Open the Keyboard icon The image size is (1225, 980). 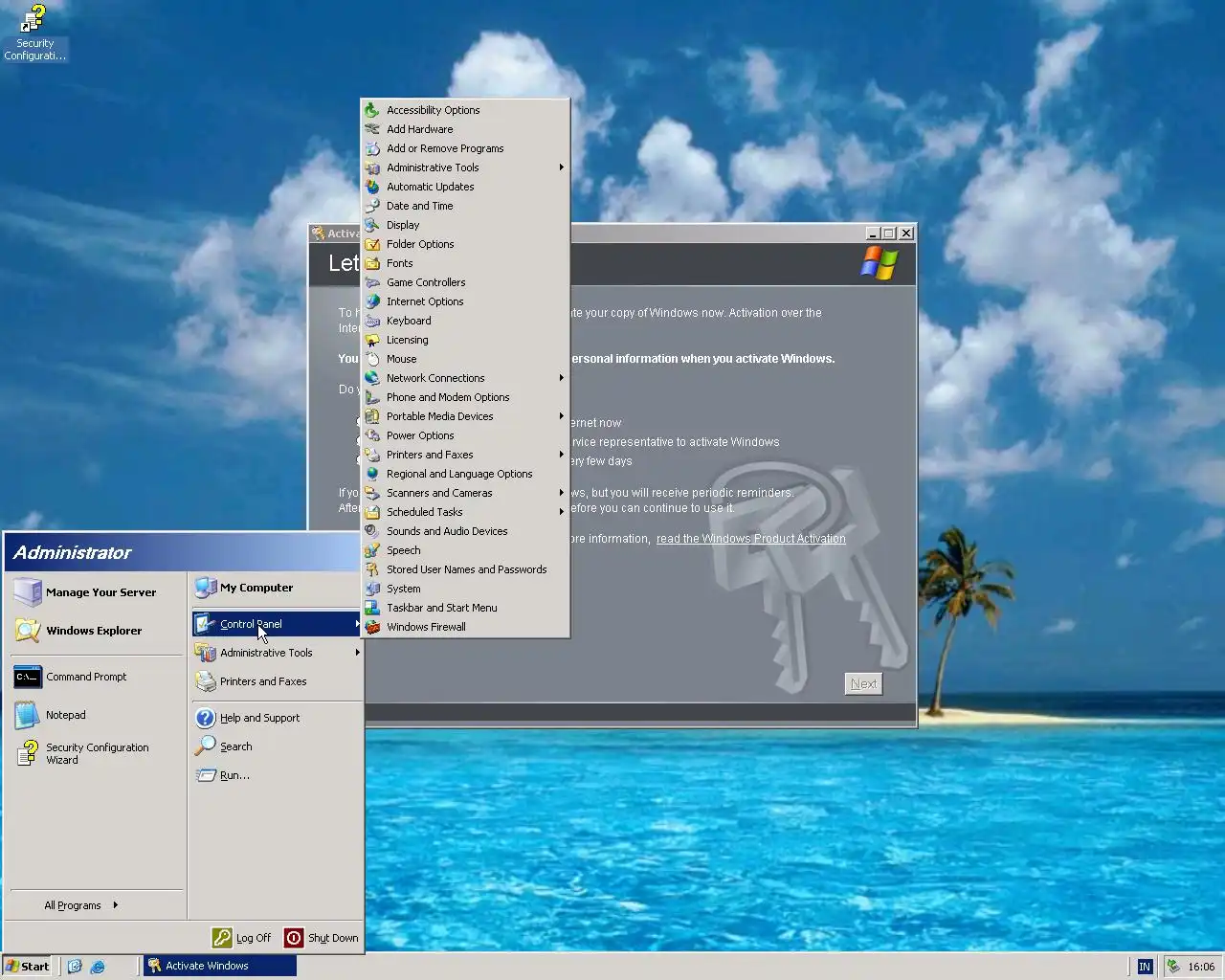pos(372,321)
